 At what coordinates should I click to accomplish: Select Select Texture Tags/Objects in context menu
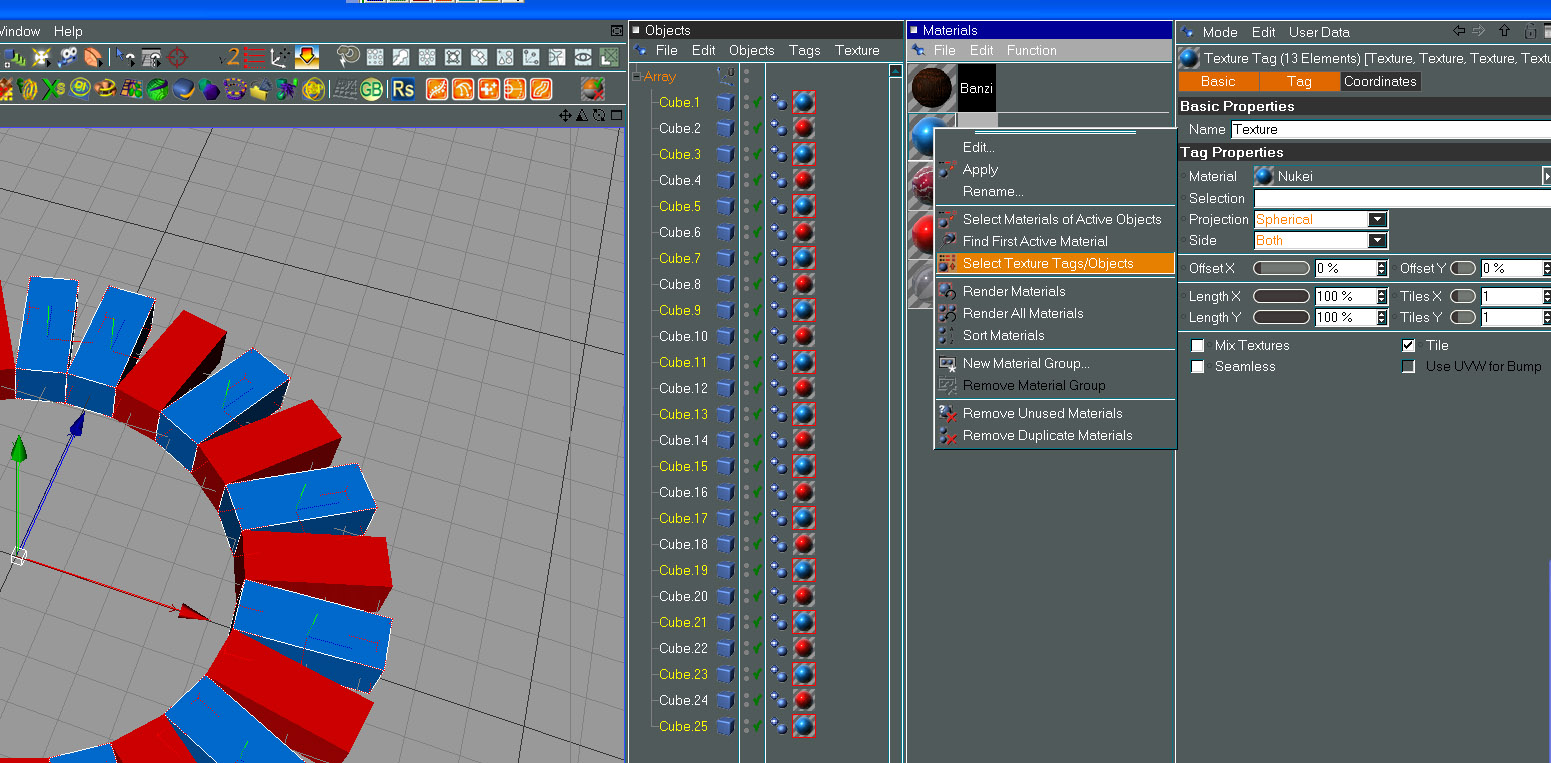[x=1055, y=263]
